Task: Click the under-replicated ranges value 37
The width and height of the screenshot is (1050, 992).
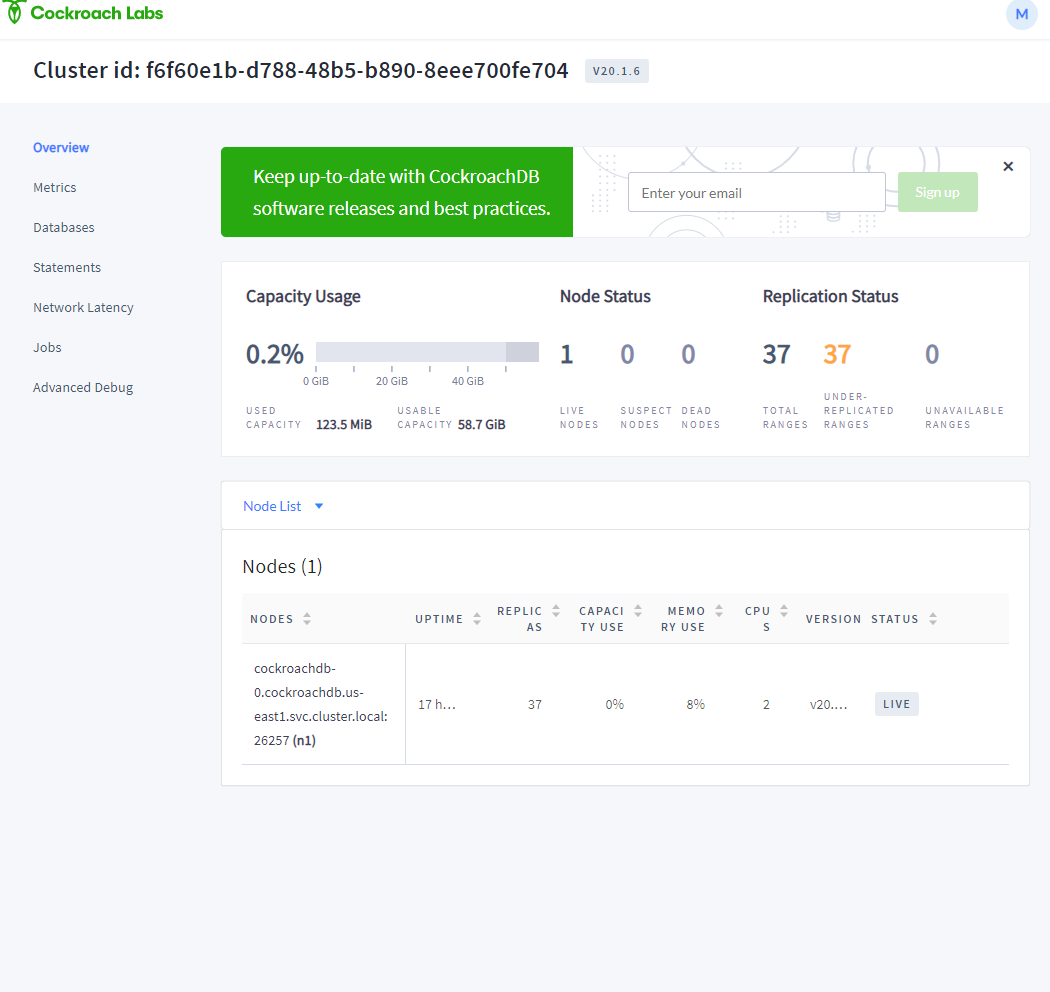Action: click(x=837, y=354)
